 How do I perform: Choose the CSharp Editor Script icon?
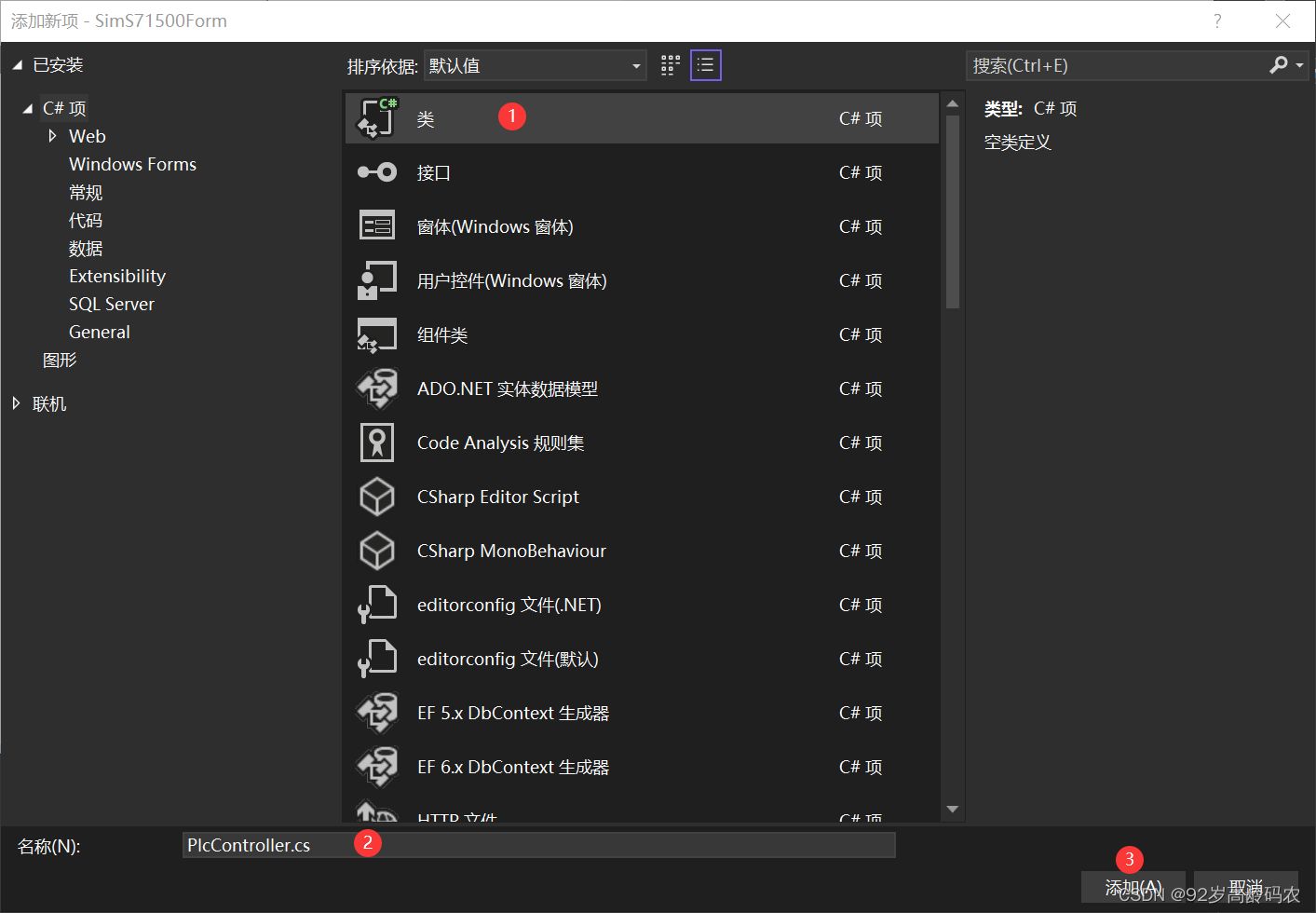tap(377, 497)
